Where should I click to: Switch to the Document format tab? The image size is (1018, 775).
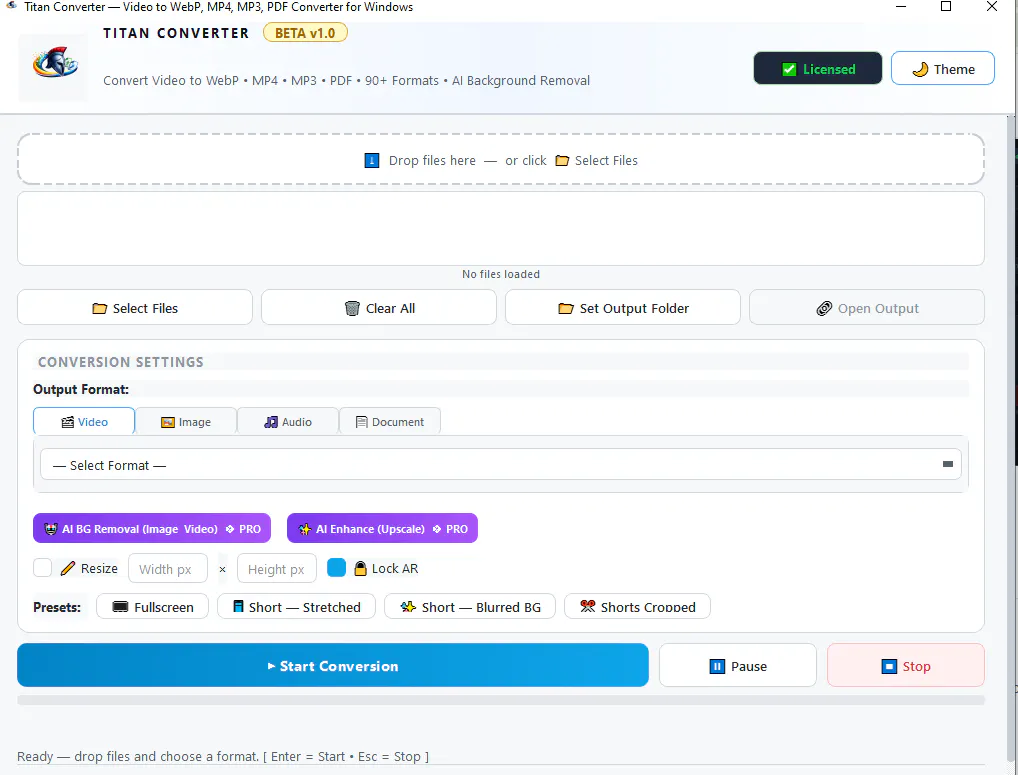[x=390, y=422]
